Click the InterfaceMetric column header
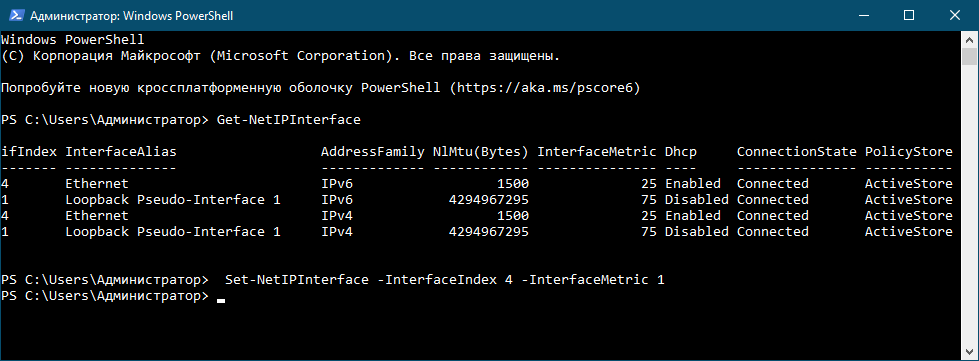The height and width of the screenshot is (361, 979). [x=597, y=152]
